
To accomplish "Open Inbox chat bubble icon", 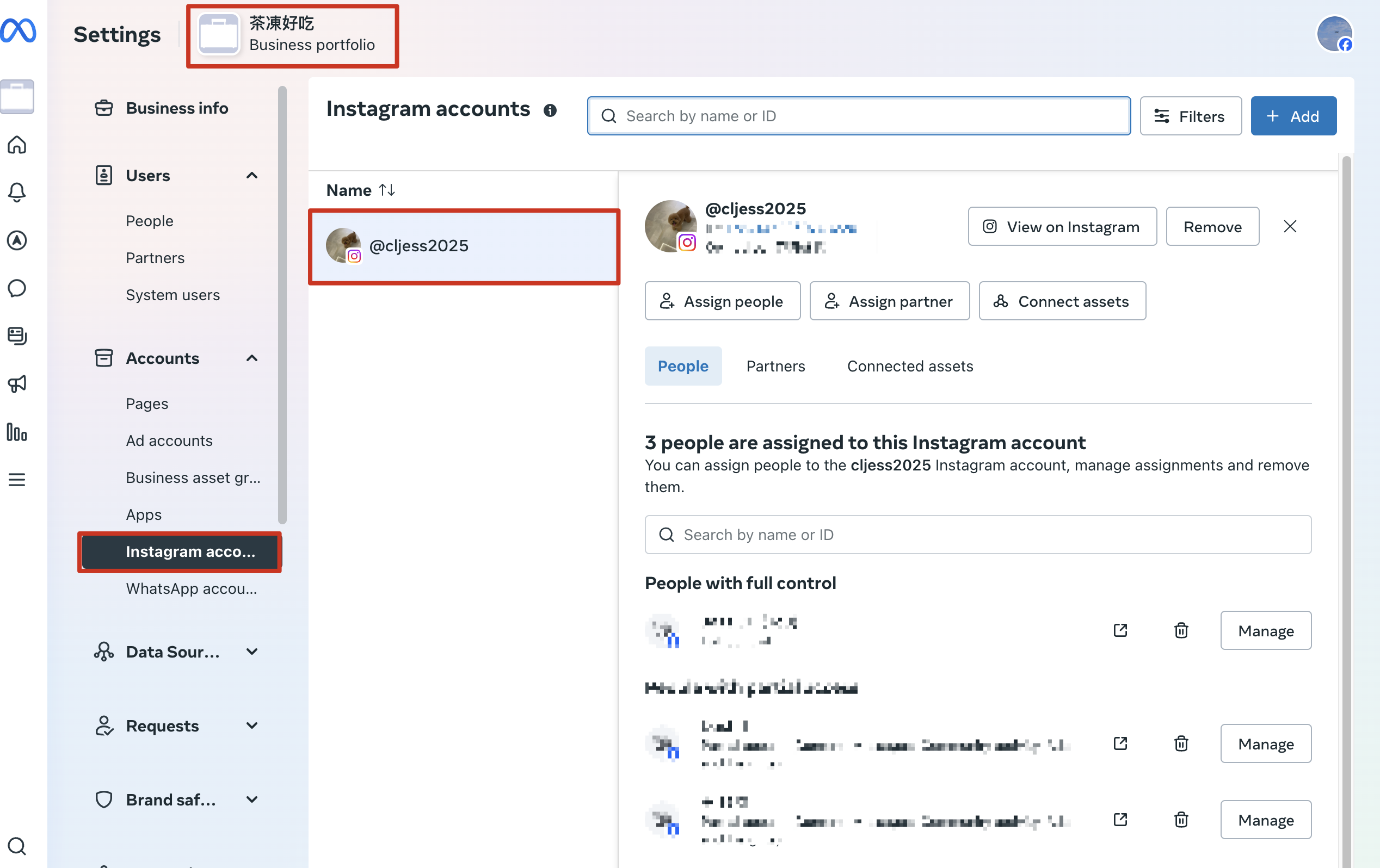I will click(x=17, y=288).
